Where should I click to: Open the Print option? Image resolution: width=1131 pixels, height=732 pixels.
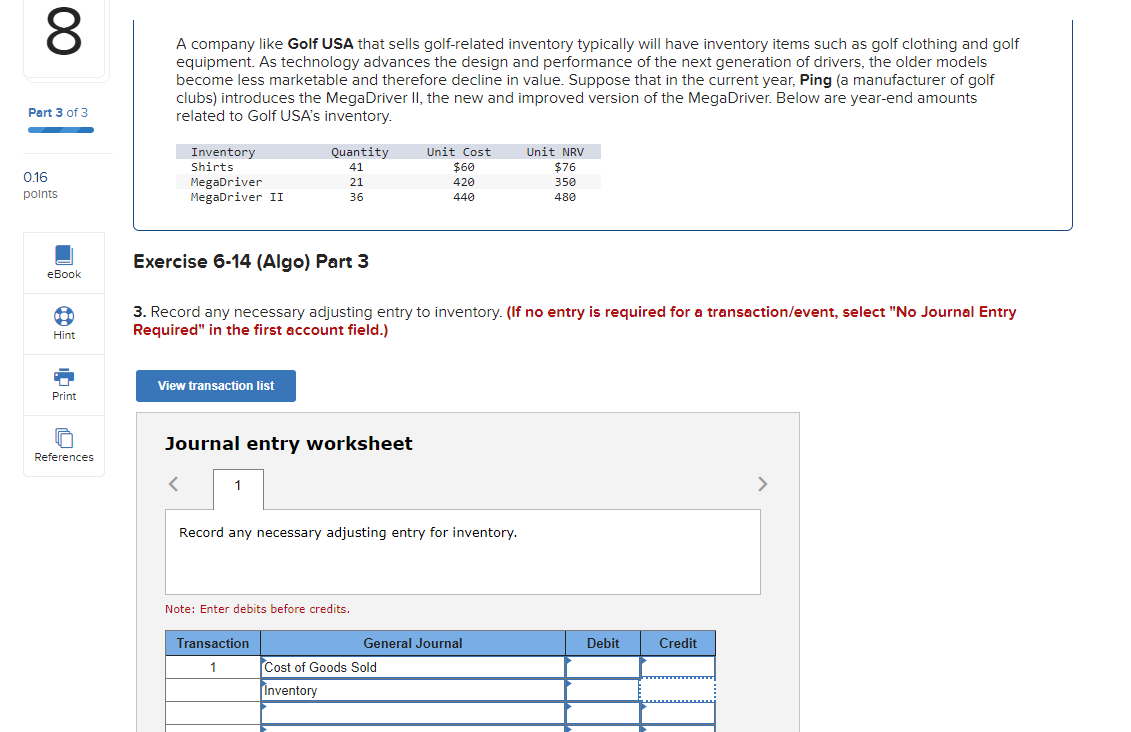point(63,384)
